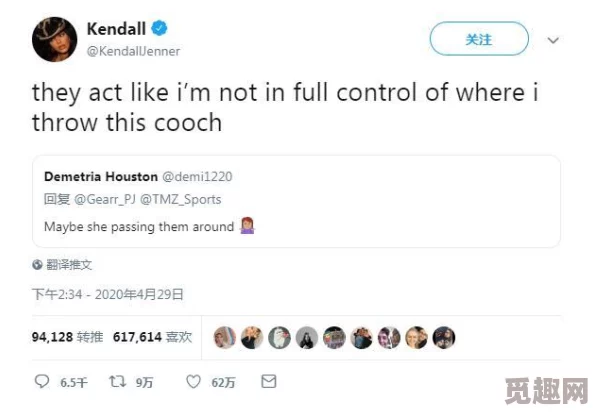
Task: Open the first liker avatar thumbnail
Action: coord(225,337)
